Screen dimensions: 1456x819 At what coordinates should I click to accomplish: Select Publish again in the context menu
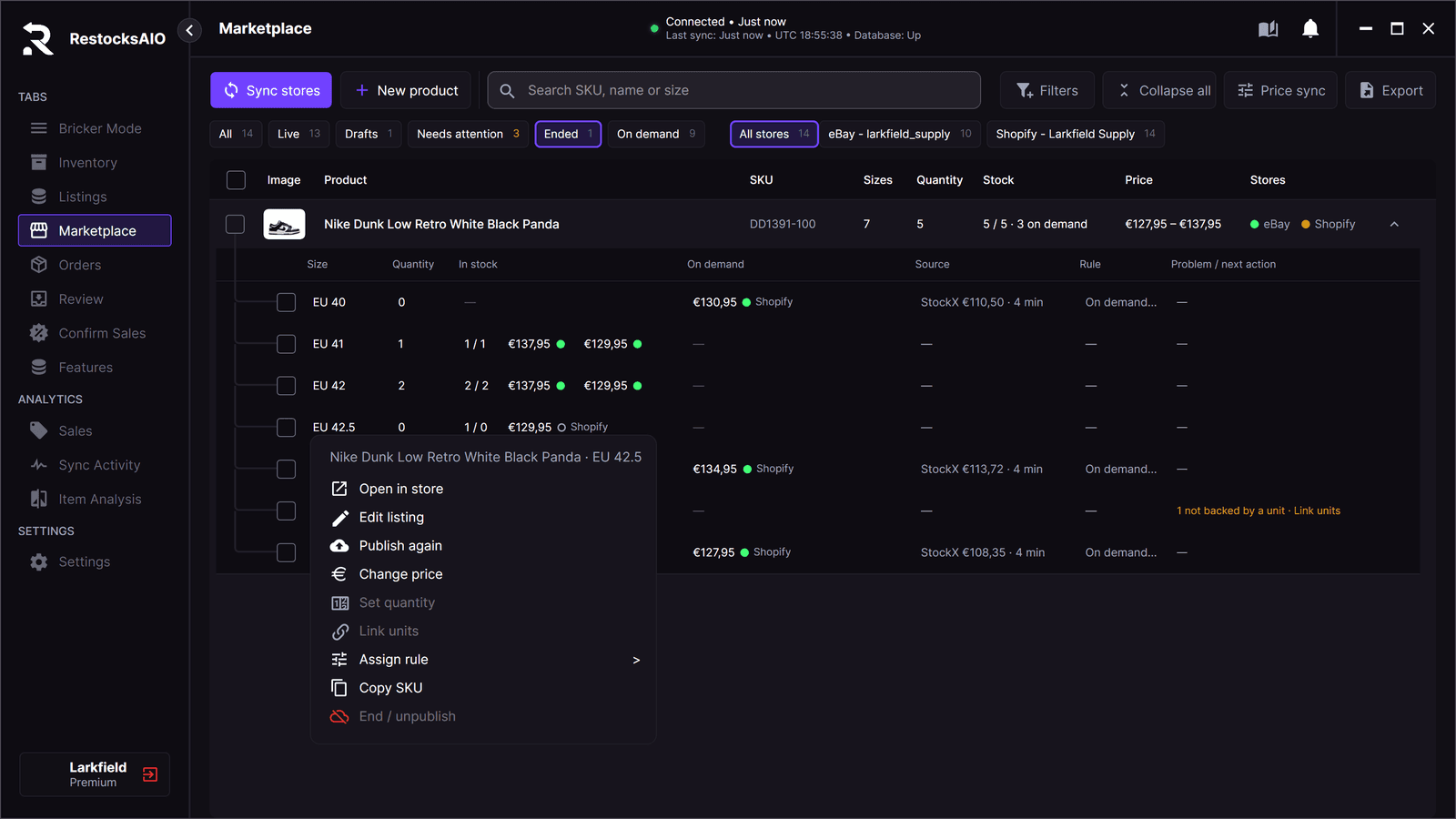[x=483, y=546]
